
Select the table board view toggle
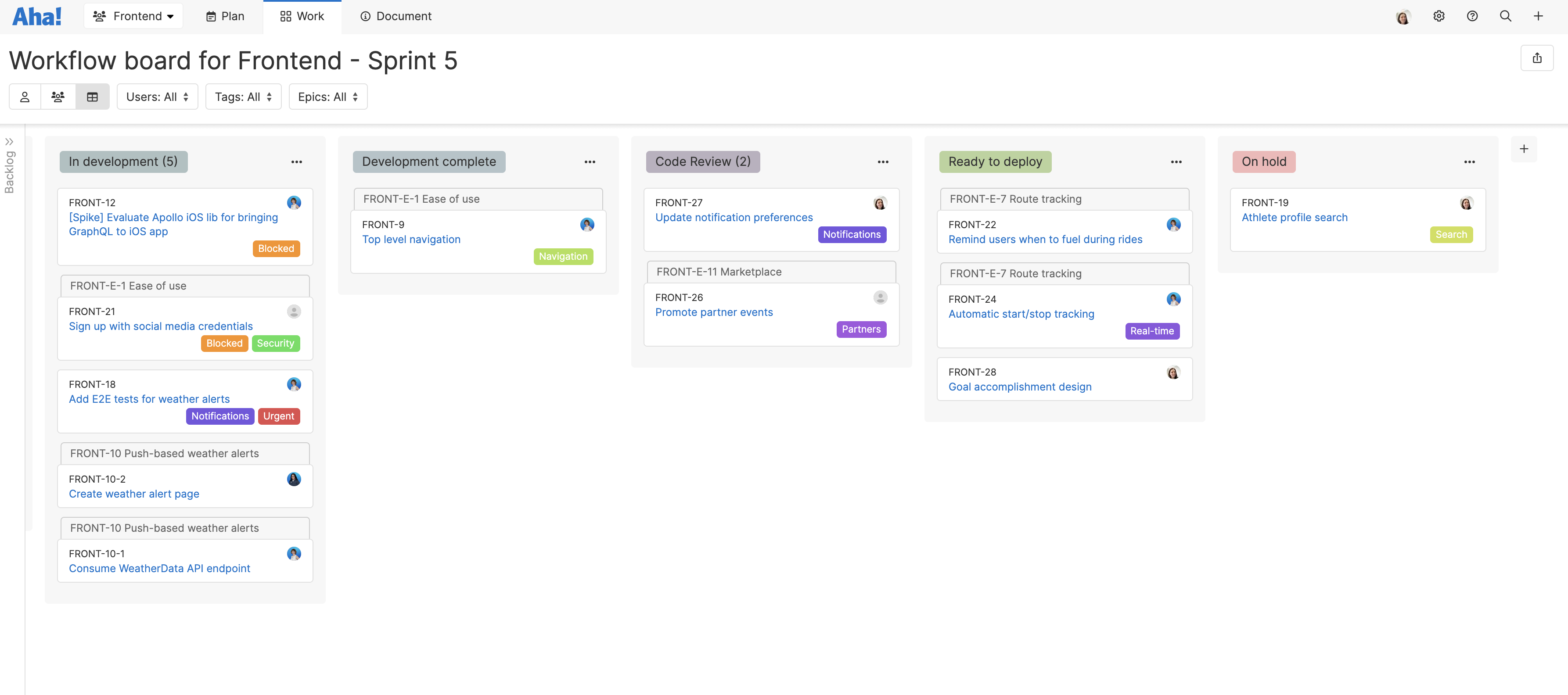tap(93, 97)
